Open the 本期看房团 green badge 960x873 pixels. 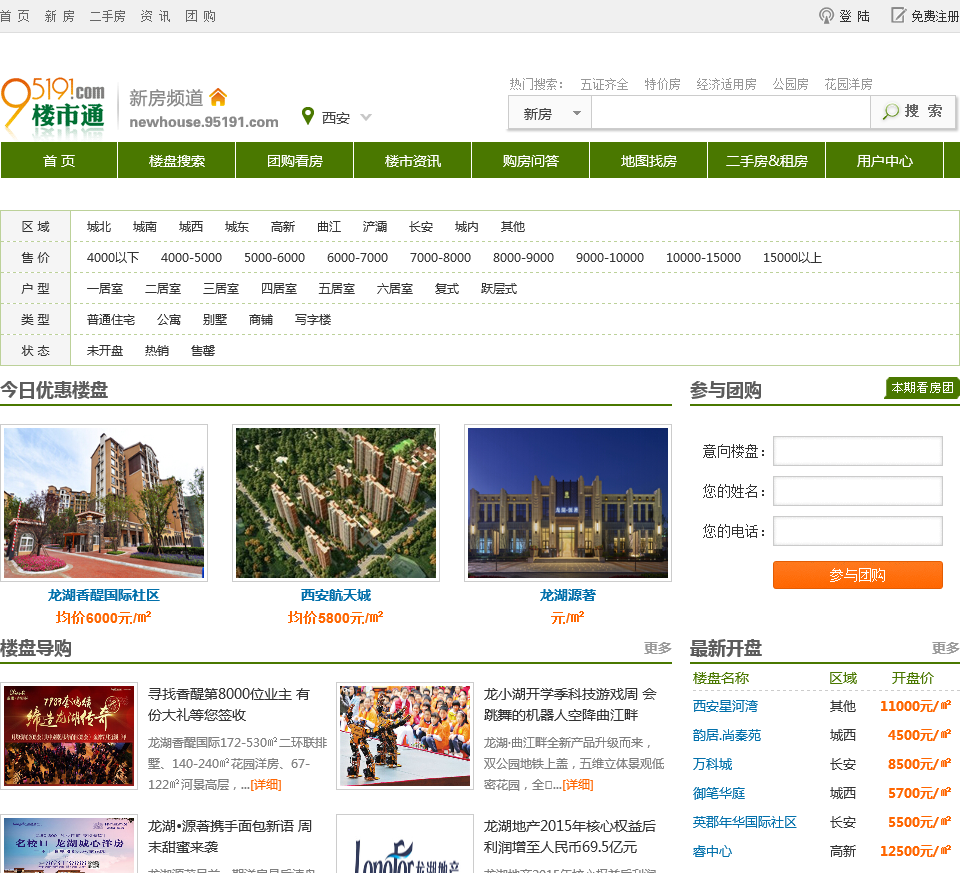coord(922,388)
